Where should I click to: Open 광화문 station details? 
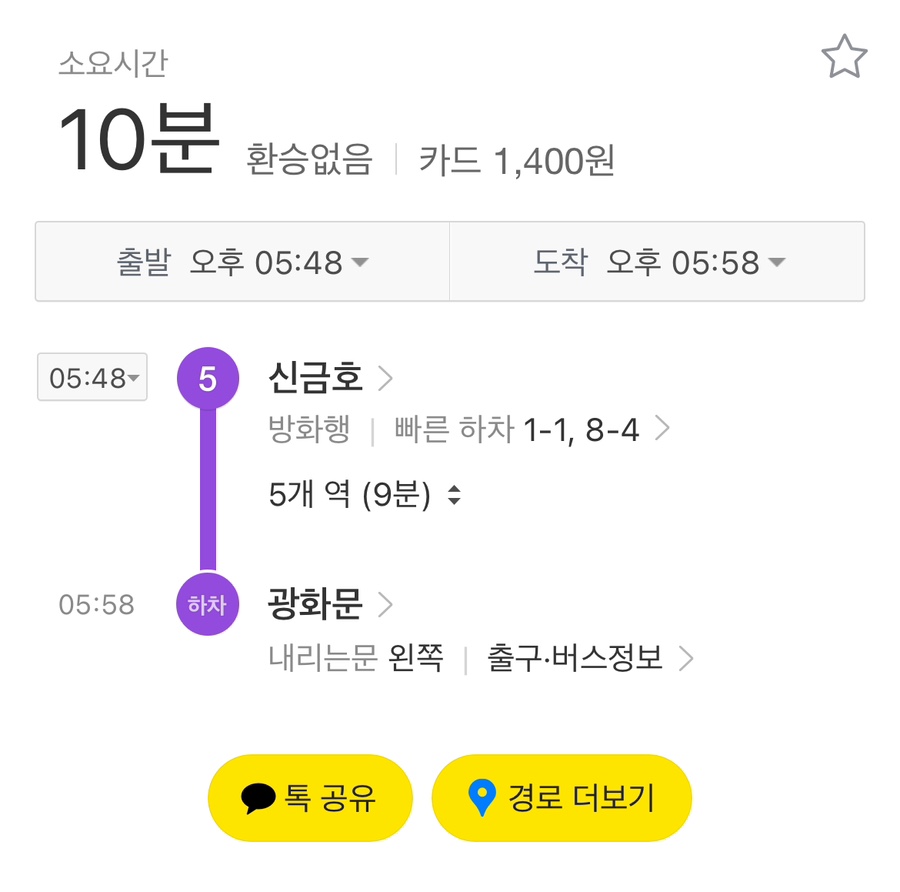click(x=316, y=604)
